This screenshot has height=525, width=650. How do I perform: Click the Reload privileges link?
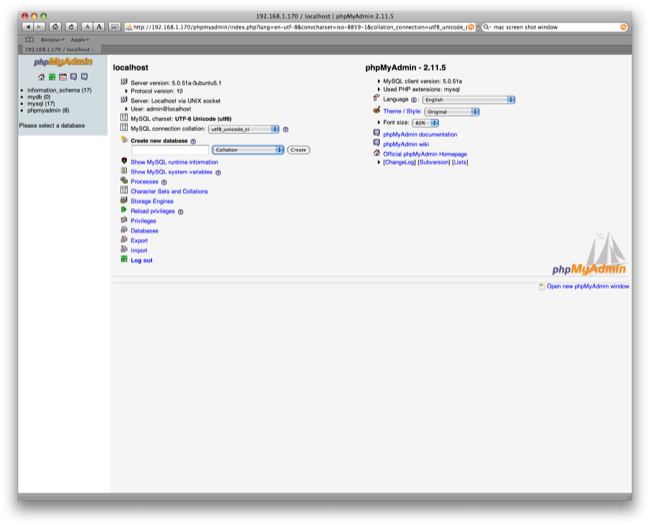pos(153,211)
